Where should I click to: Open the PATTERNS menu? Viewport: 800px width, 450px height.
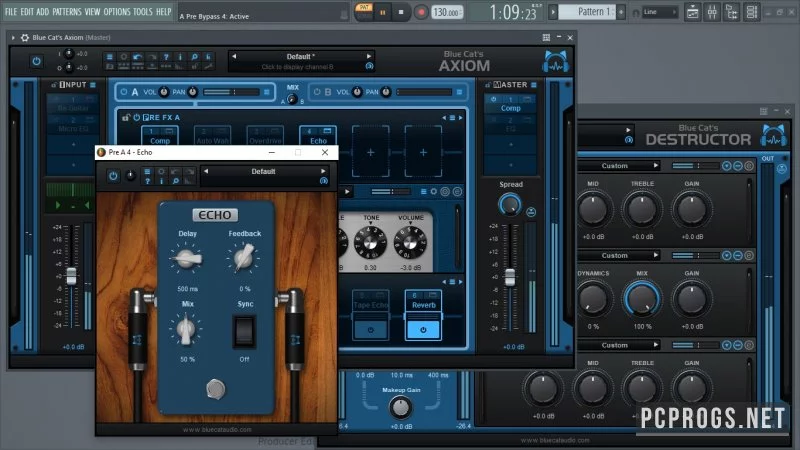pos(66,11)
